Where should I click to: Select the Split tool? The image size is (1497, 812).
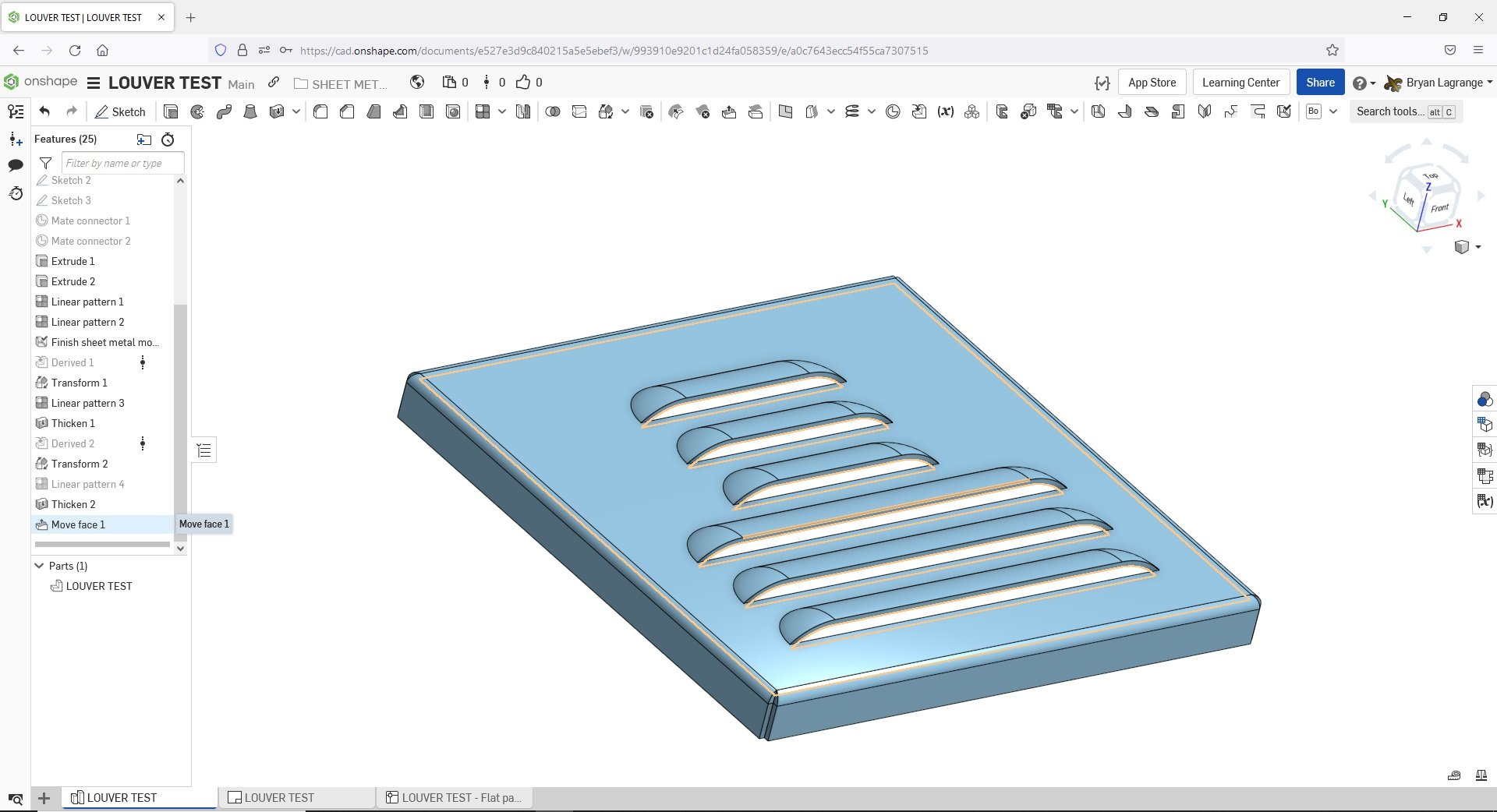pos(579,112)
